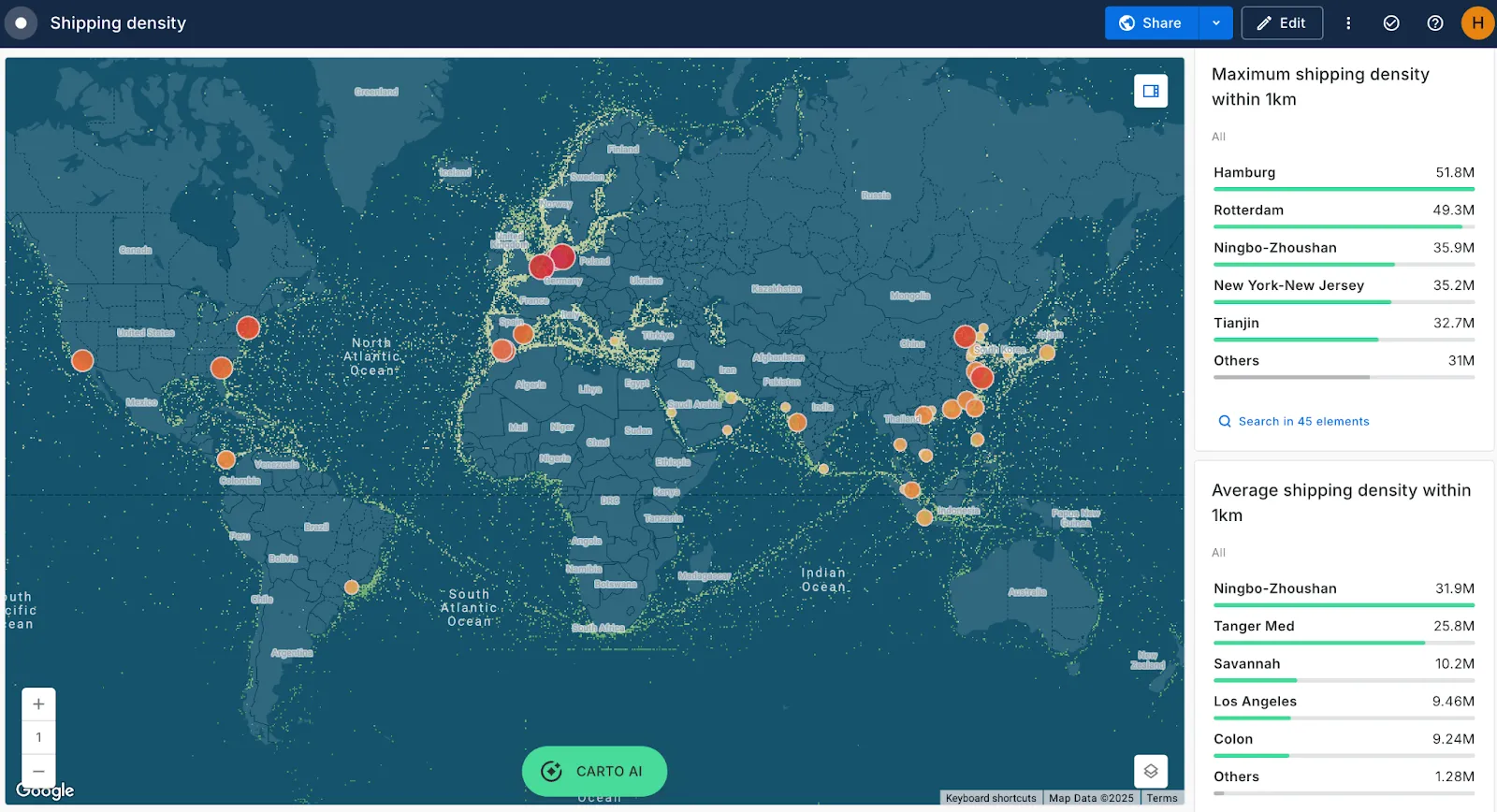
Task: Open the map Terms link
Action: pyautogui.click(x=1162, y=798)
